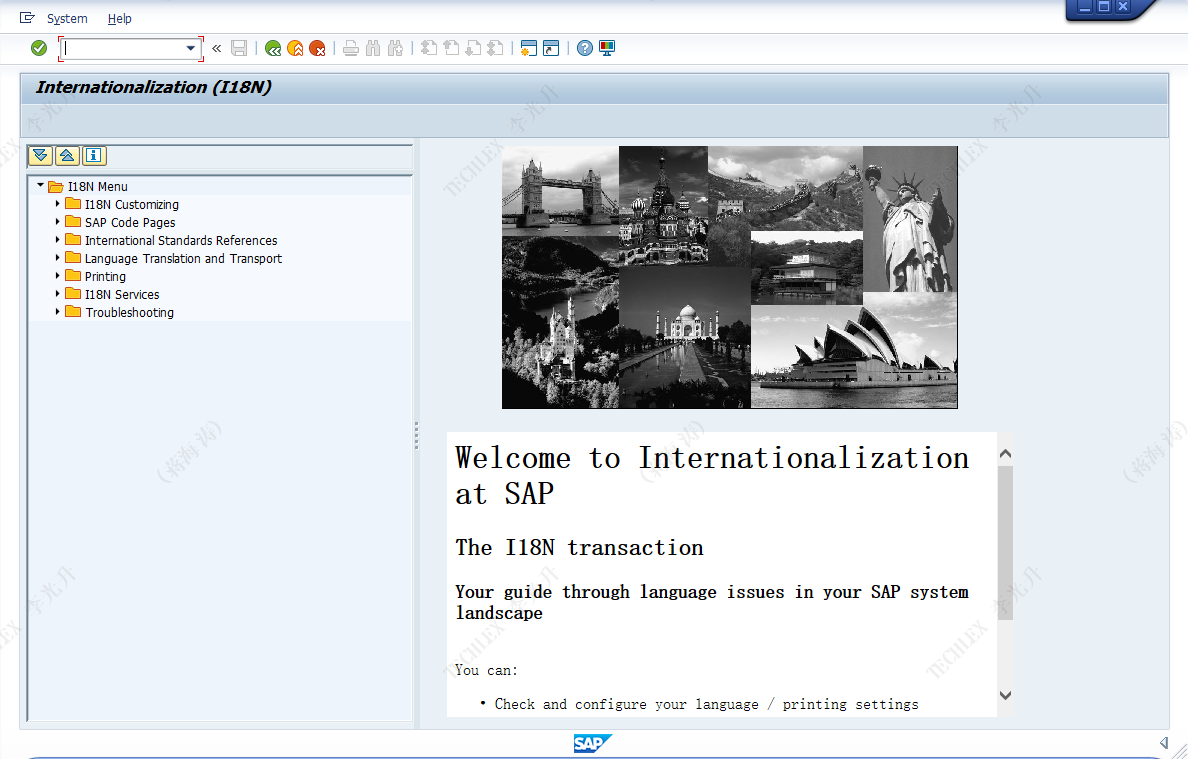Click the welcome text scroll down arrow
1188x759 pixels.
[x=1005, y=695]
